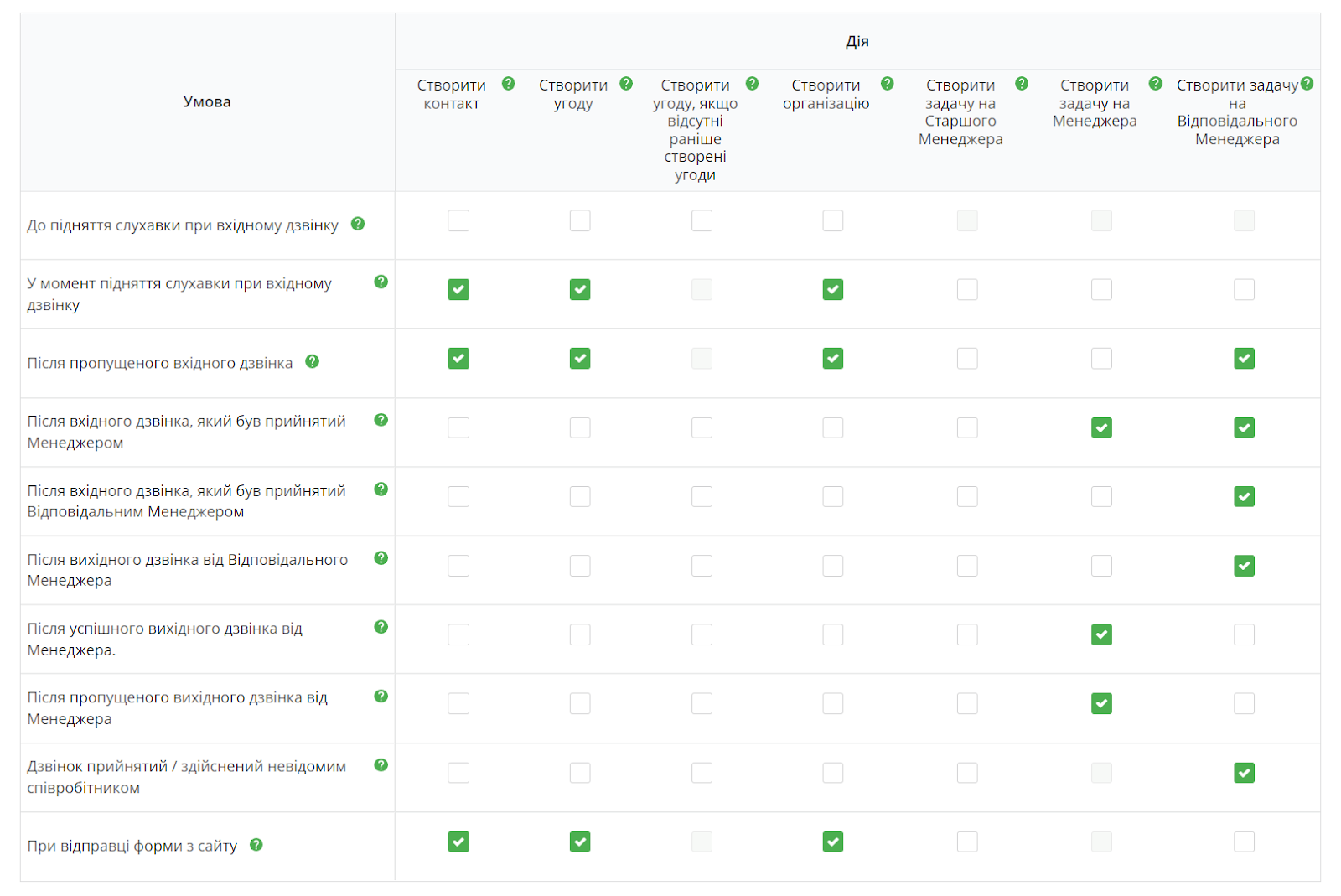Screen dimensions: 1341x896
Task: Click text При відправці форми з сайту
Action: [132, 847]
